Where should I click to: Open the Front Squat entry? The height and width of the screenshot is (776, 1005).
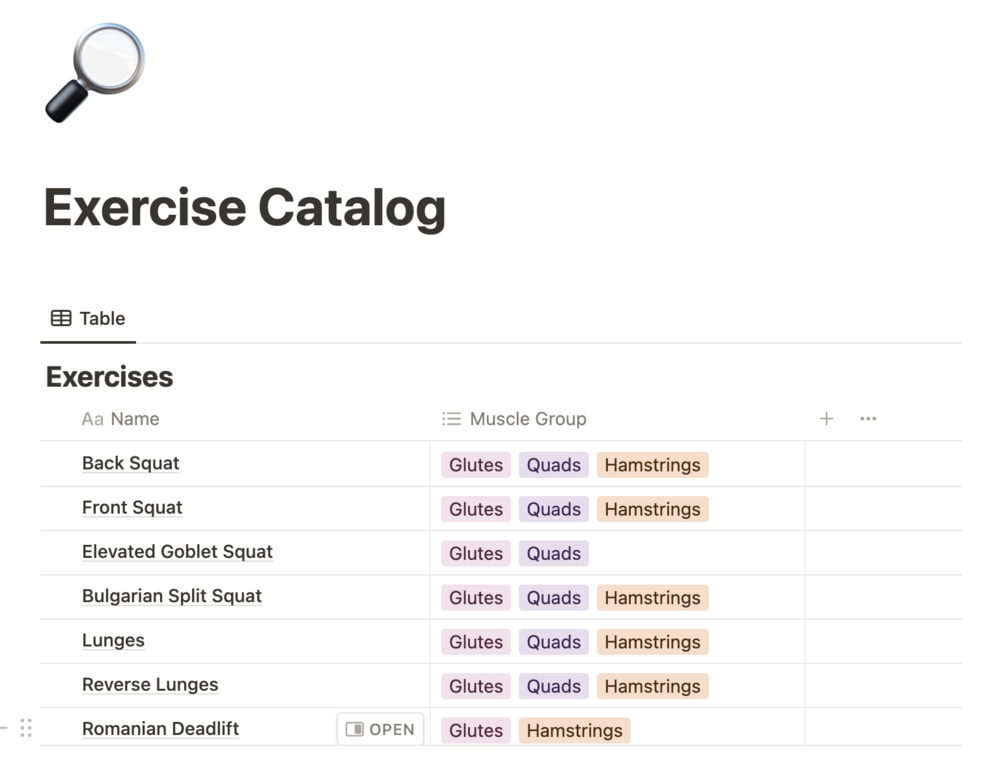click(132, 508)
